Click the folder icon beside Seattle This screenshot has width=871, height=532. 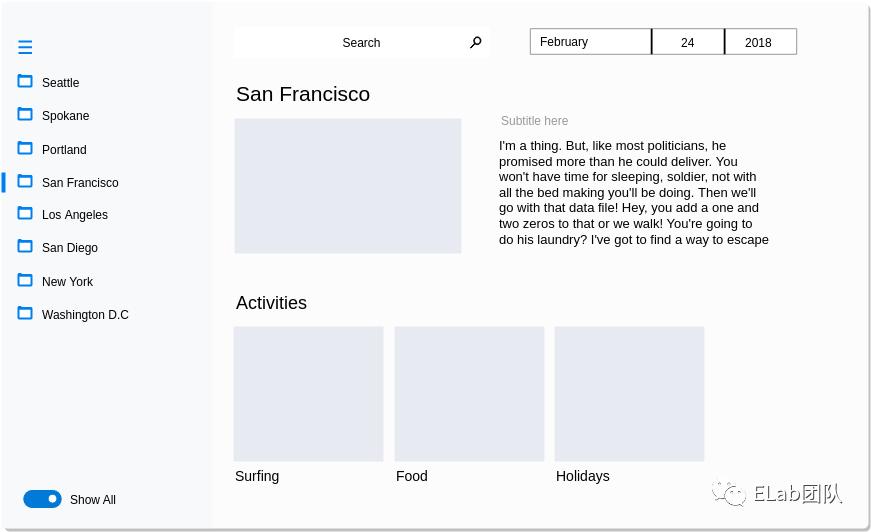point(25,81)
